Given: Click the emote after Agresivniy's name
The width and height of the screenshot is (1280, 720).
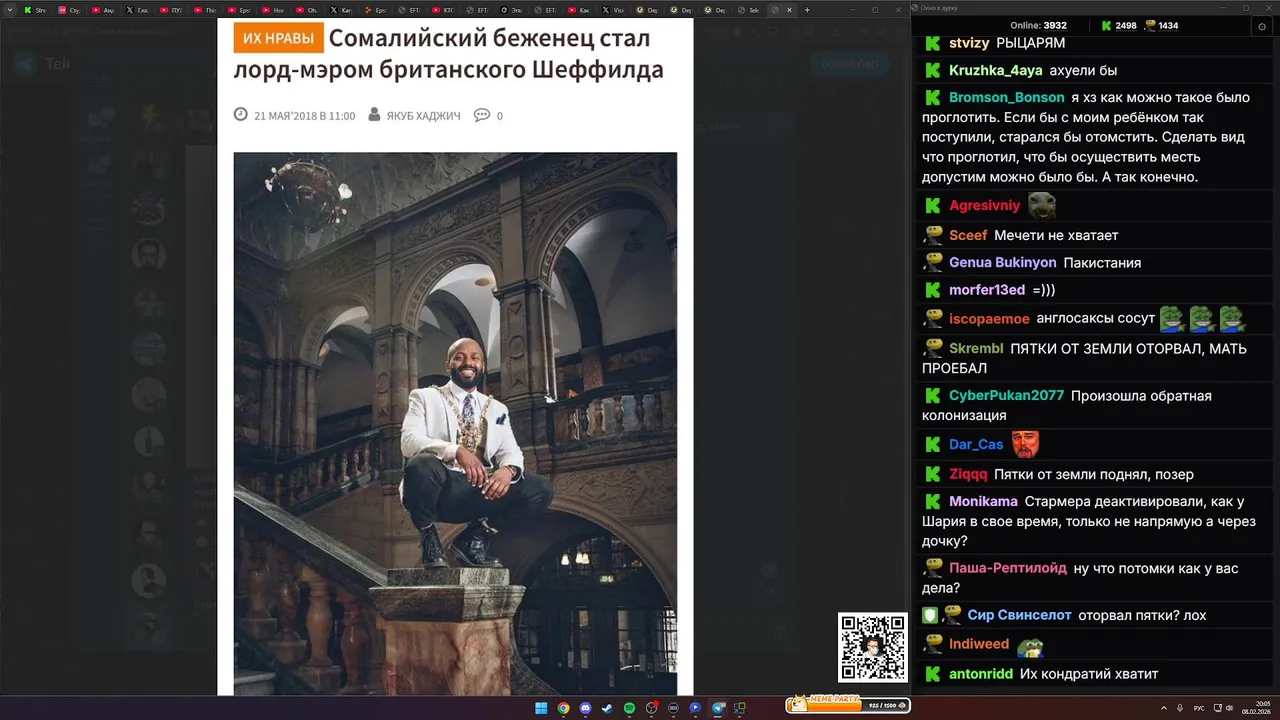Looking at the screenshot, I should tap(1042, 205).
